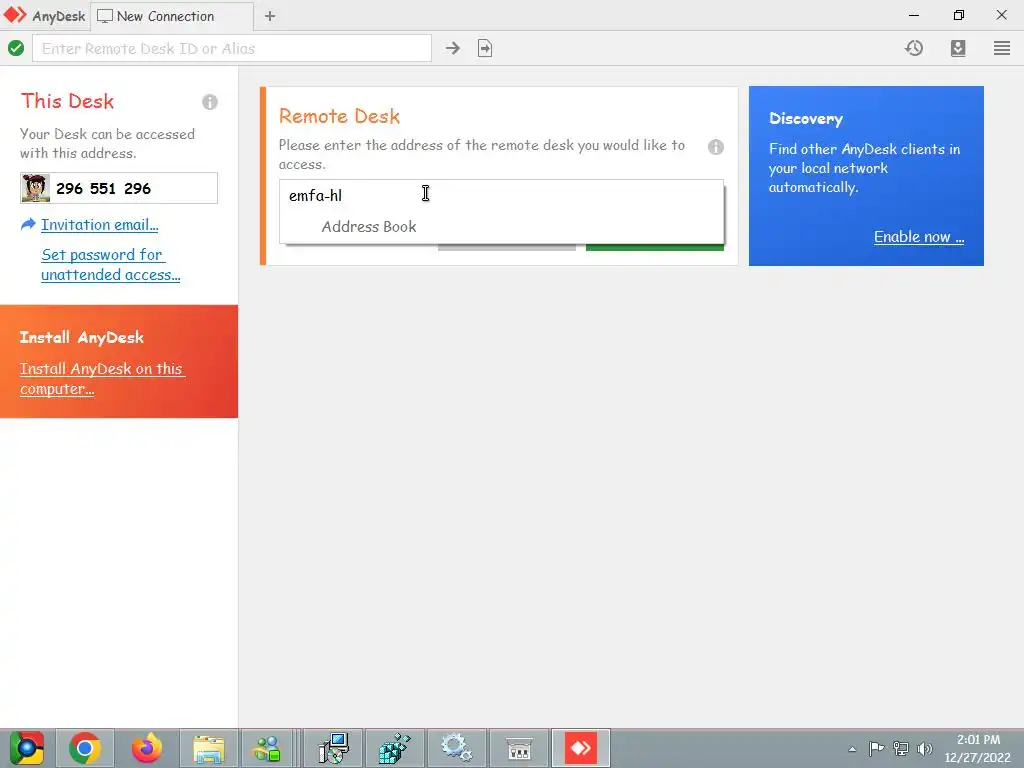
Task: Click the network icon in the system tray
Action: click(x=901, y=748)
